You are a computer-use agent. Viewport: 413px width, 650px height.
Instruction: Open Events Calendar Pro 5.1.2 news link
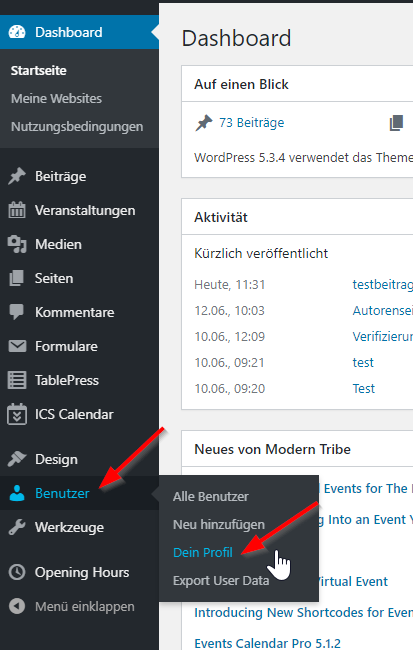pos(267,643)
